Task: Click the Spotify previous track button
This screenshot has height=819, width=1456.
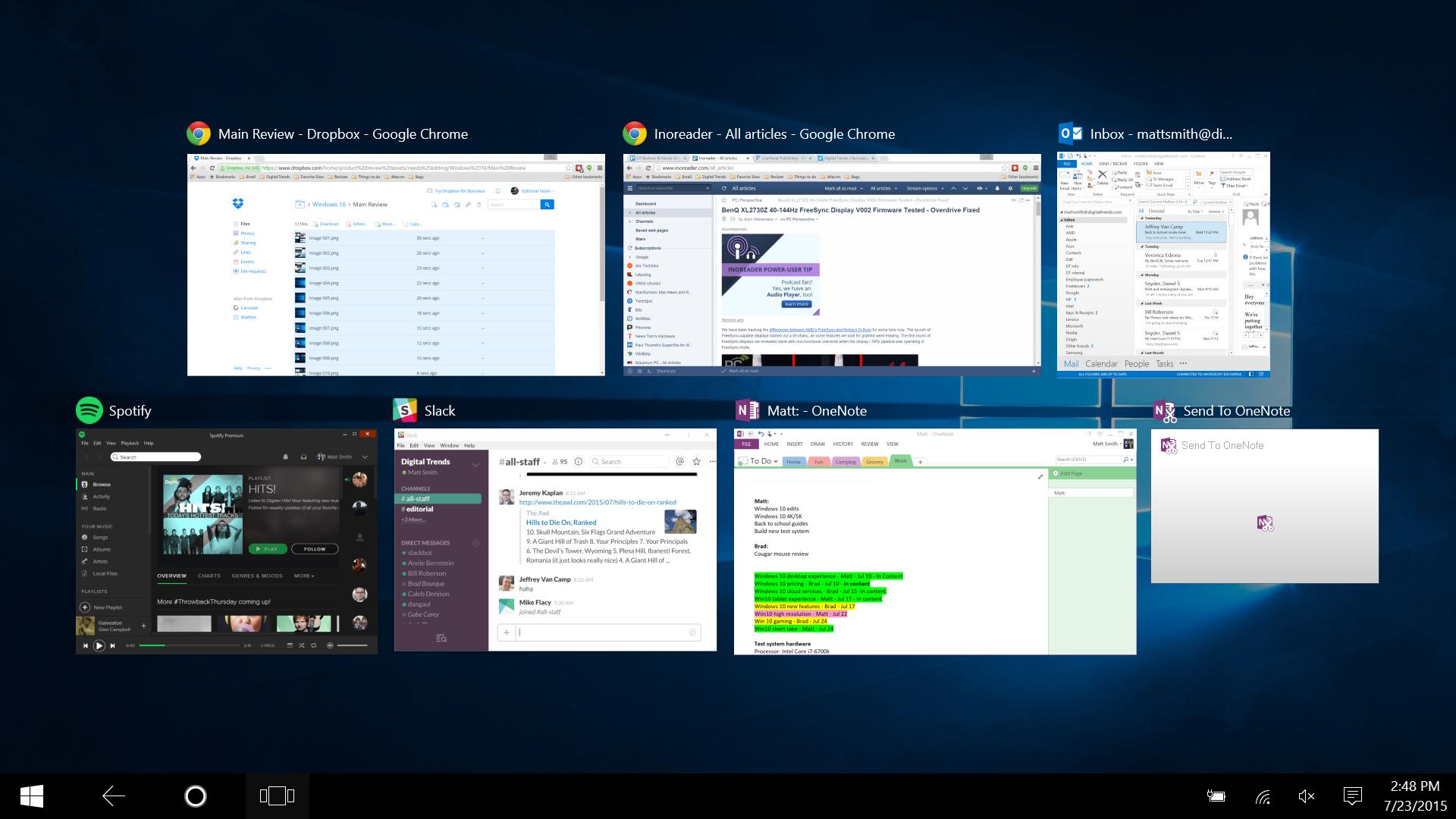Action: click(86, 645)
